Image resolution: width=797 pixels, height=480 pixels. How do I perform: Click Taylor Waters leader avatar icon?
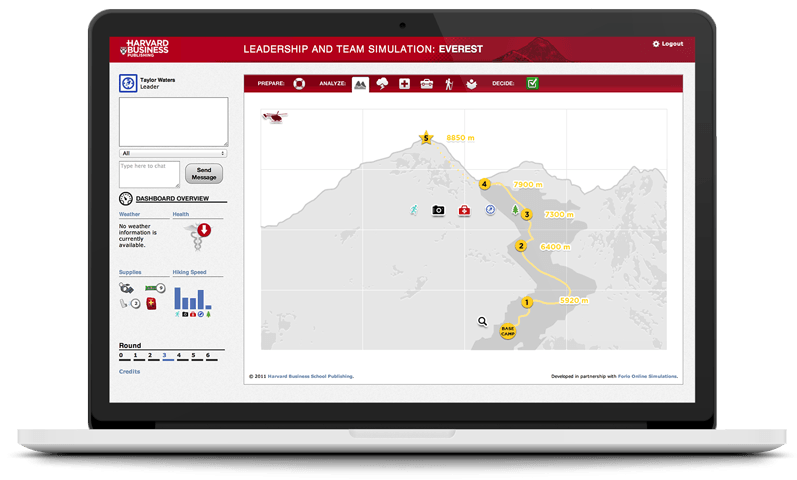(x=128, y=83)
